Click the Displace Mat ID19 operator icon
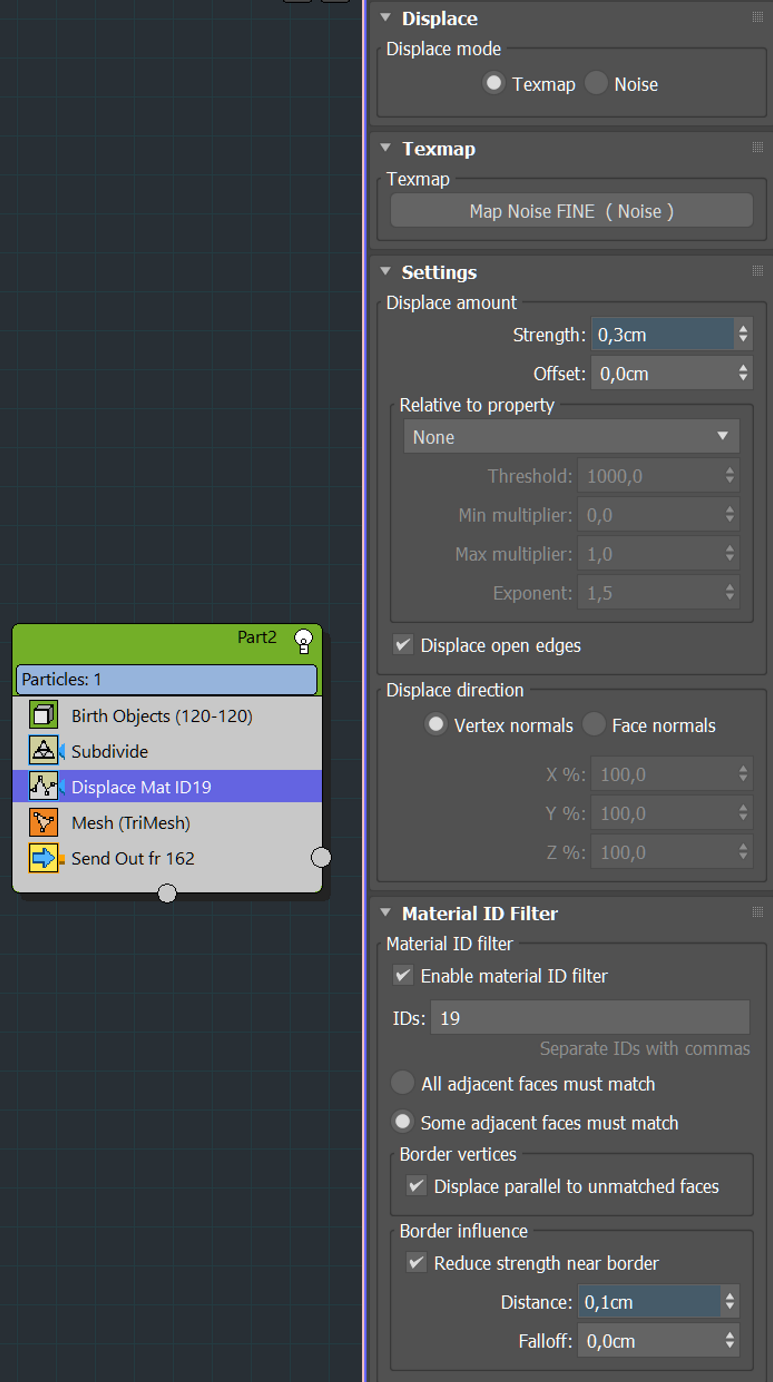Image resolution: width=773 pixels, height=1382 pixels. (x=43, y=787)
